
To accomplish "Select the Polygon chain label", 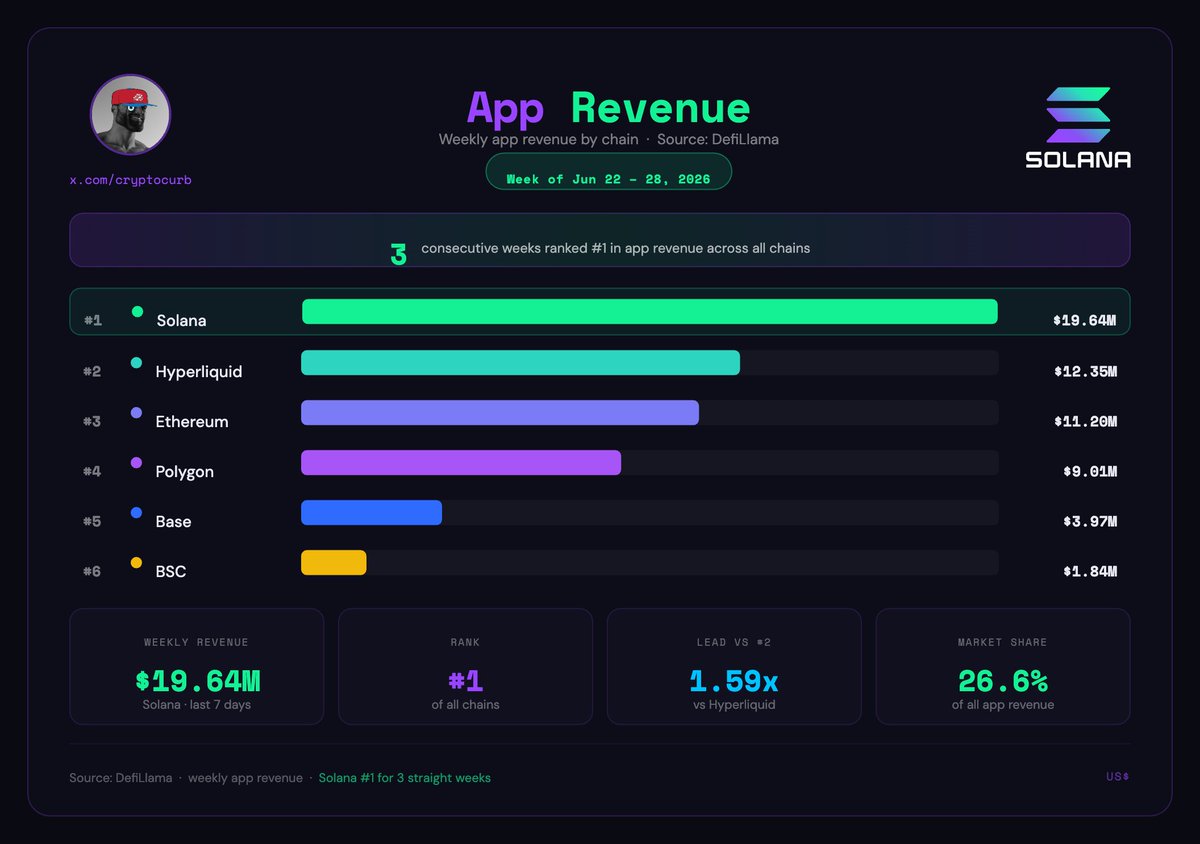I will pos(185,471).
